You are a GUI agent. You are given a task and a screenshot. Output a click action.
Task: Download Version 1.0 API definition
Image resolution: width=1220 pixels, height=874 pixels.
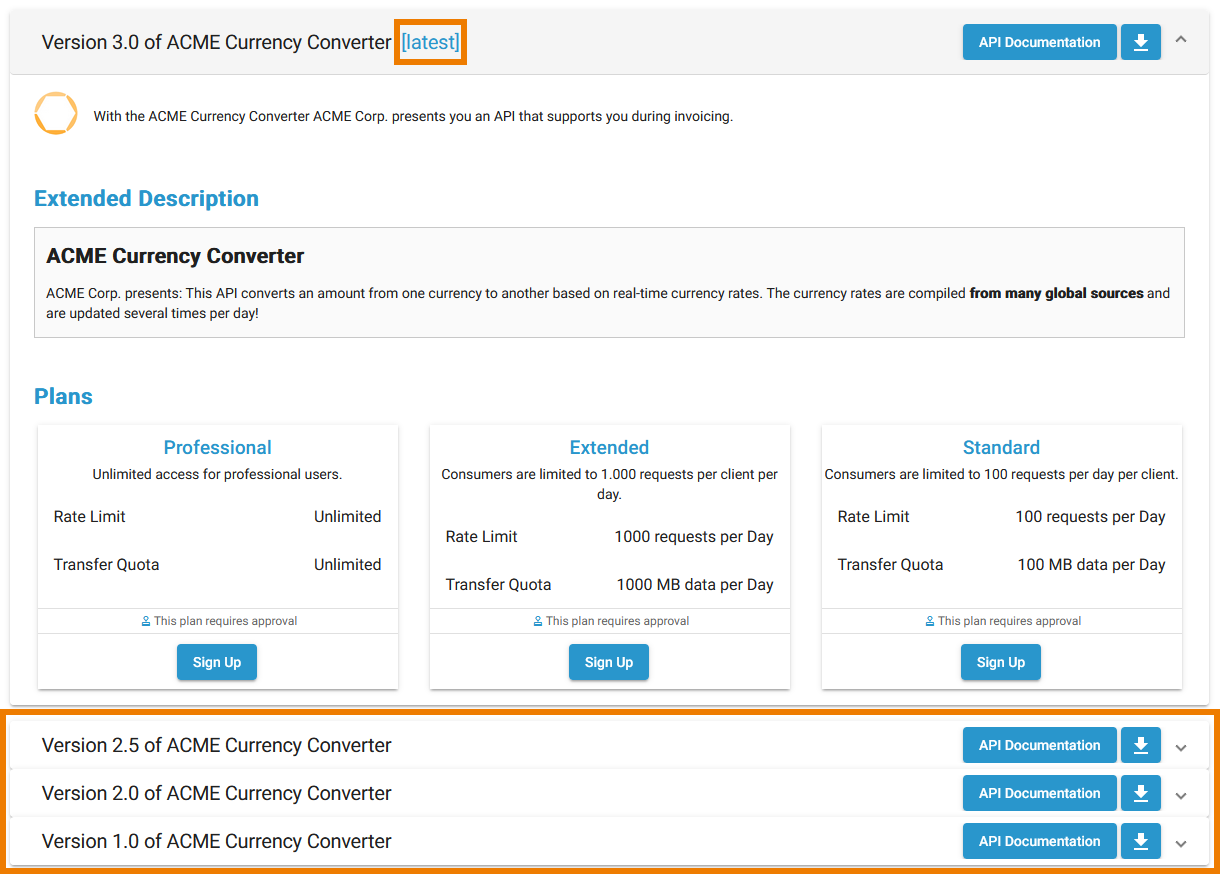tap(1140, 841)
